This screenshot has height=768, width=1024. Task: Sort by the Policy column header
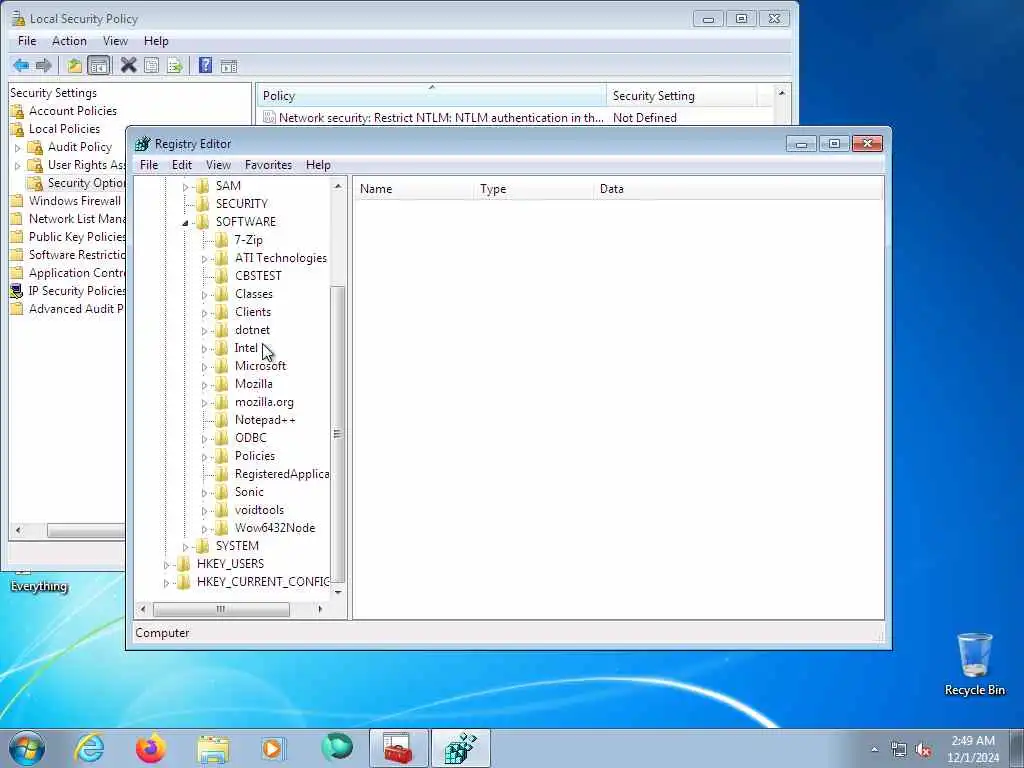(431, 95)
